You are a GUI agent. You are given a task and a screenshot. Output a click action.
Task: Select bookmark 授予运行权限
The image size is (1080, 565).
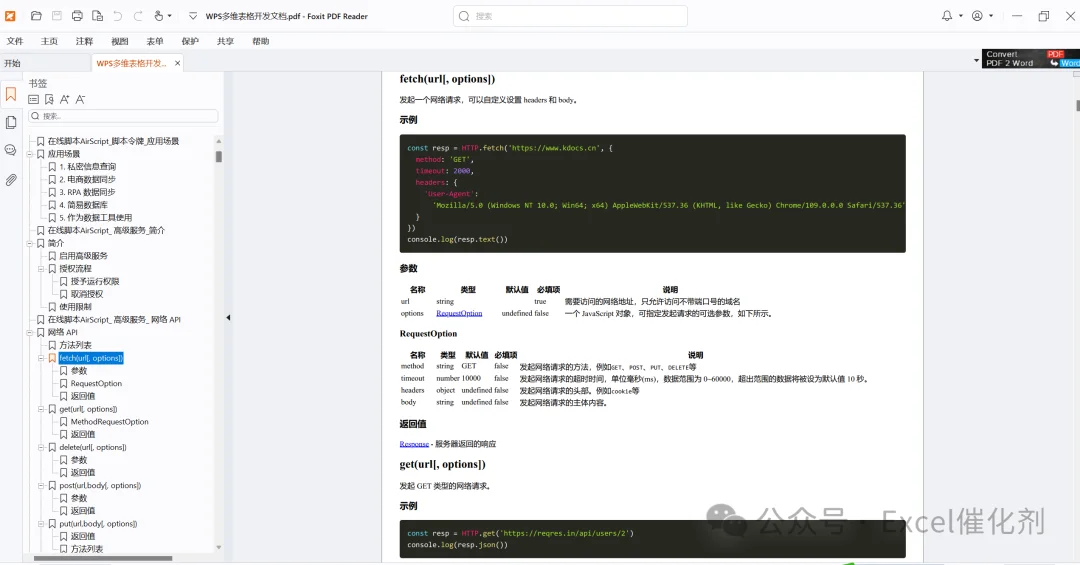95,281
